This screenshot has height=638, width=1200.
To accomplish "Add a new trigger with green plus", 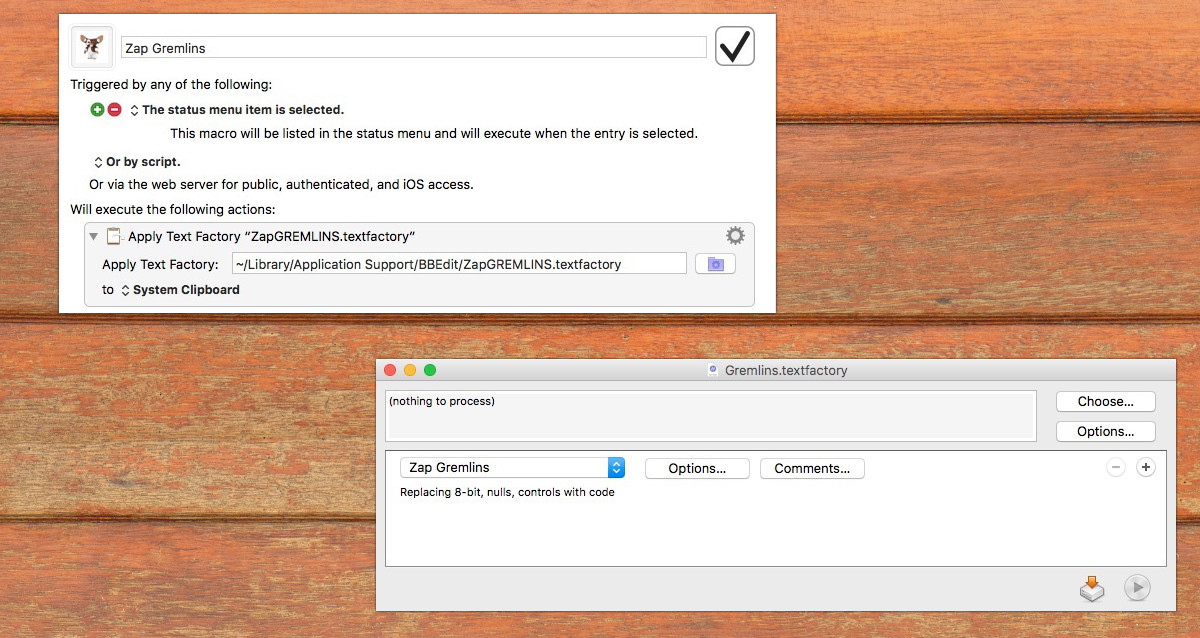I will coord(97,110).
